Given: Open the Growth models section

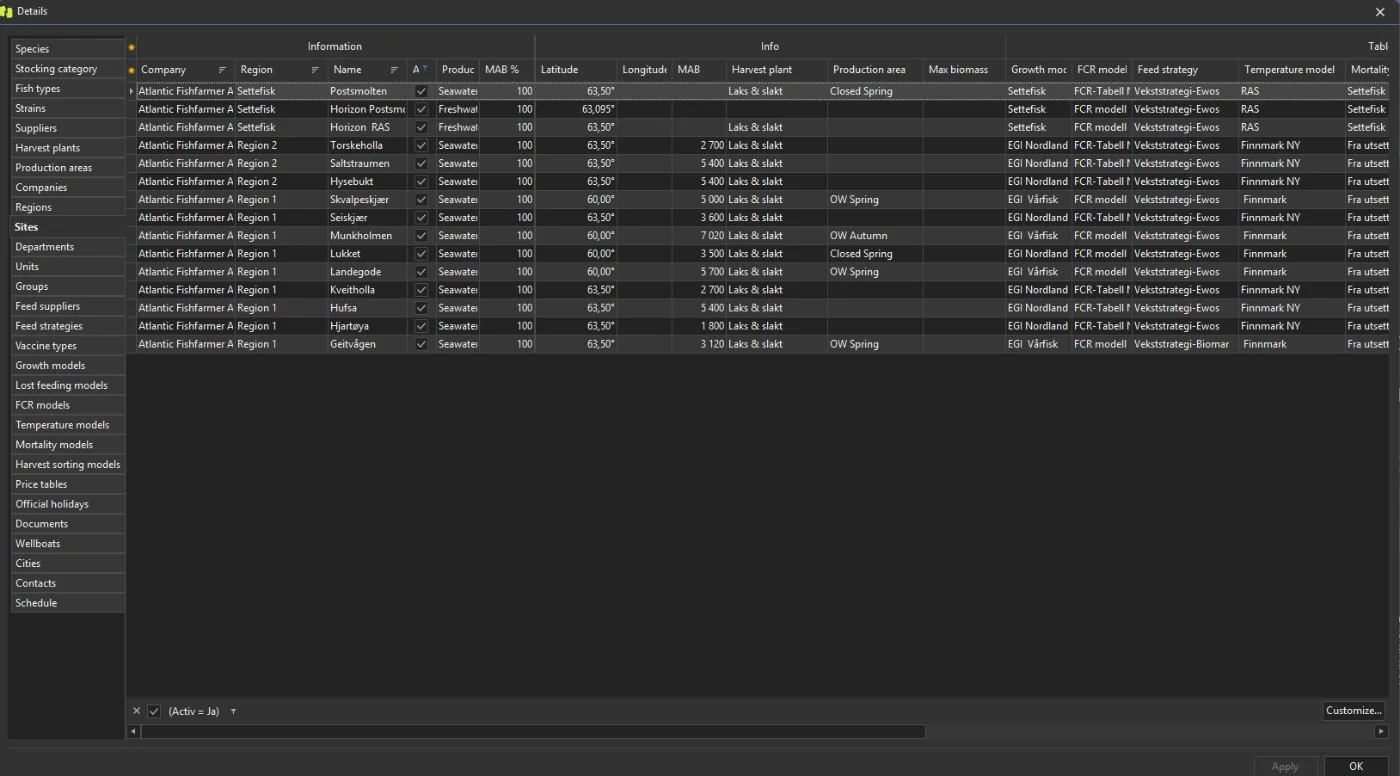Looking at the screenshot, I should click(x=67, y=365).
